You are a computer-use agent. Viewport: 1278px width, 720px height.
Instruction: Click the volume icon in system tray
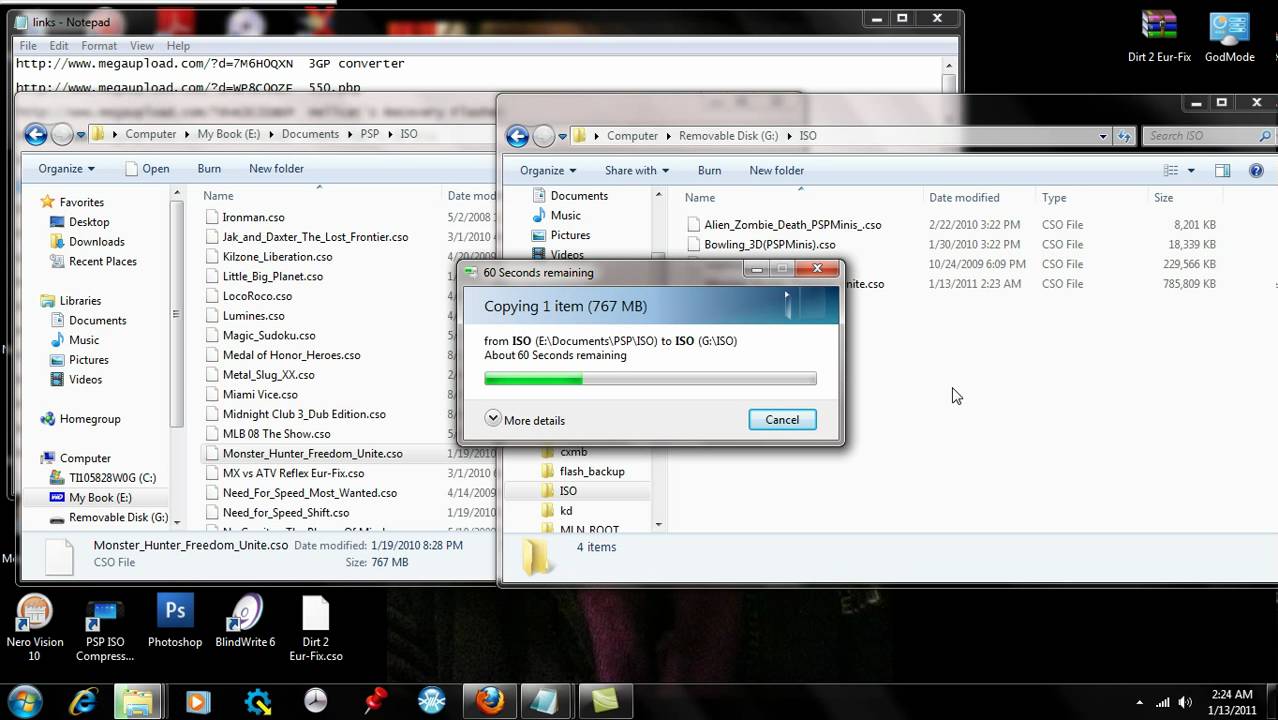1184,702
